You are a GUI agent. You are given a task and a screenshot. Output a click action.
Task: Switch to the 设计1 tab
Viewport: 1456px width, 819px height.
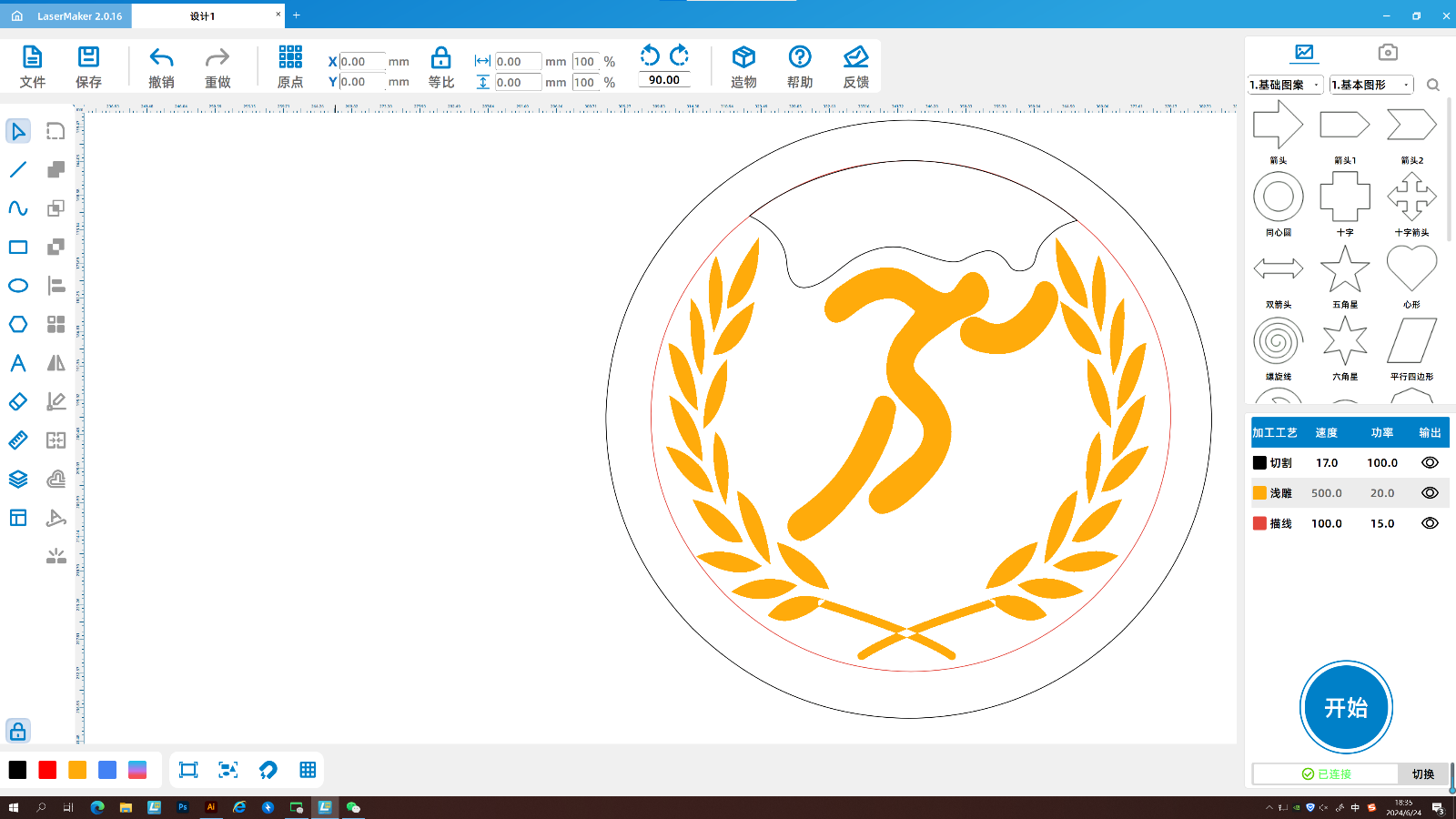[203, 16]
